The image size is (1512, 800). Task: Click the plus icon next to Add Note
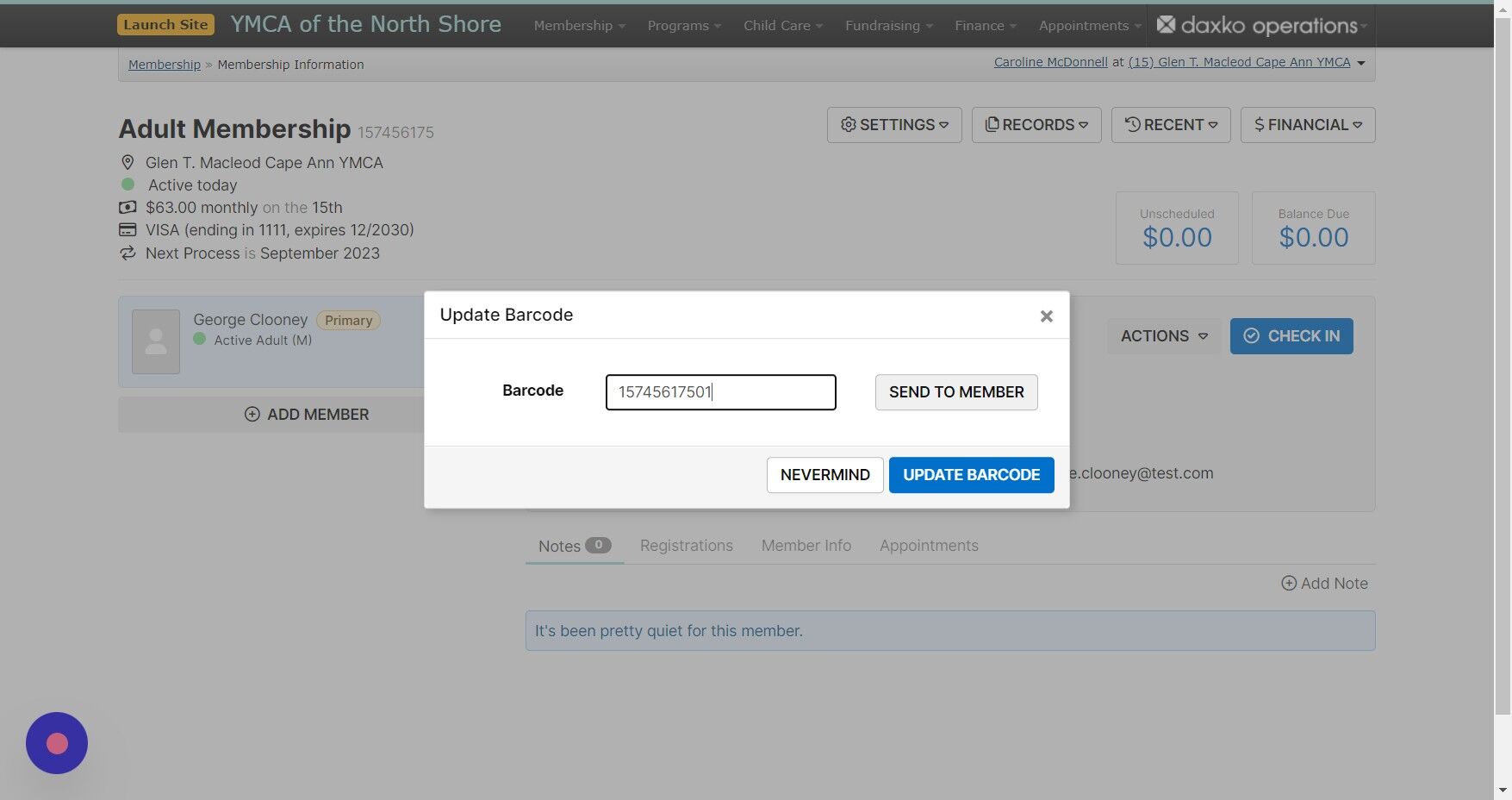(1289, 583)
